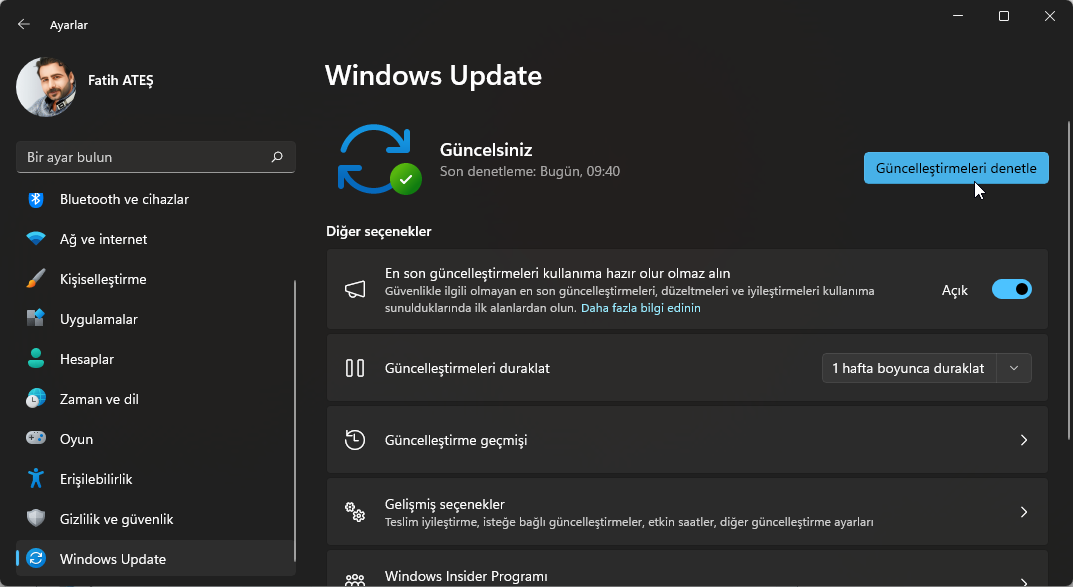Click the Bir ayar bulun search field
Viewport: 1073px width, 587px height.
pyautogui.click(x=145, y=157)
